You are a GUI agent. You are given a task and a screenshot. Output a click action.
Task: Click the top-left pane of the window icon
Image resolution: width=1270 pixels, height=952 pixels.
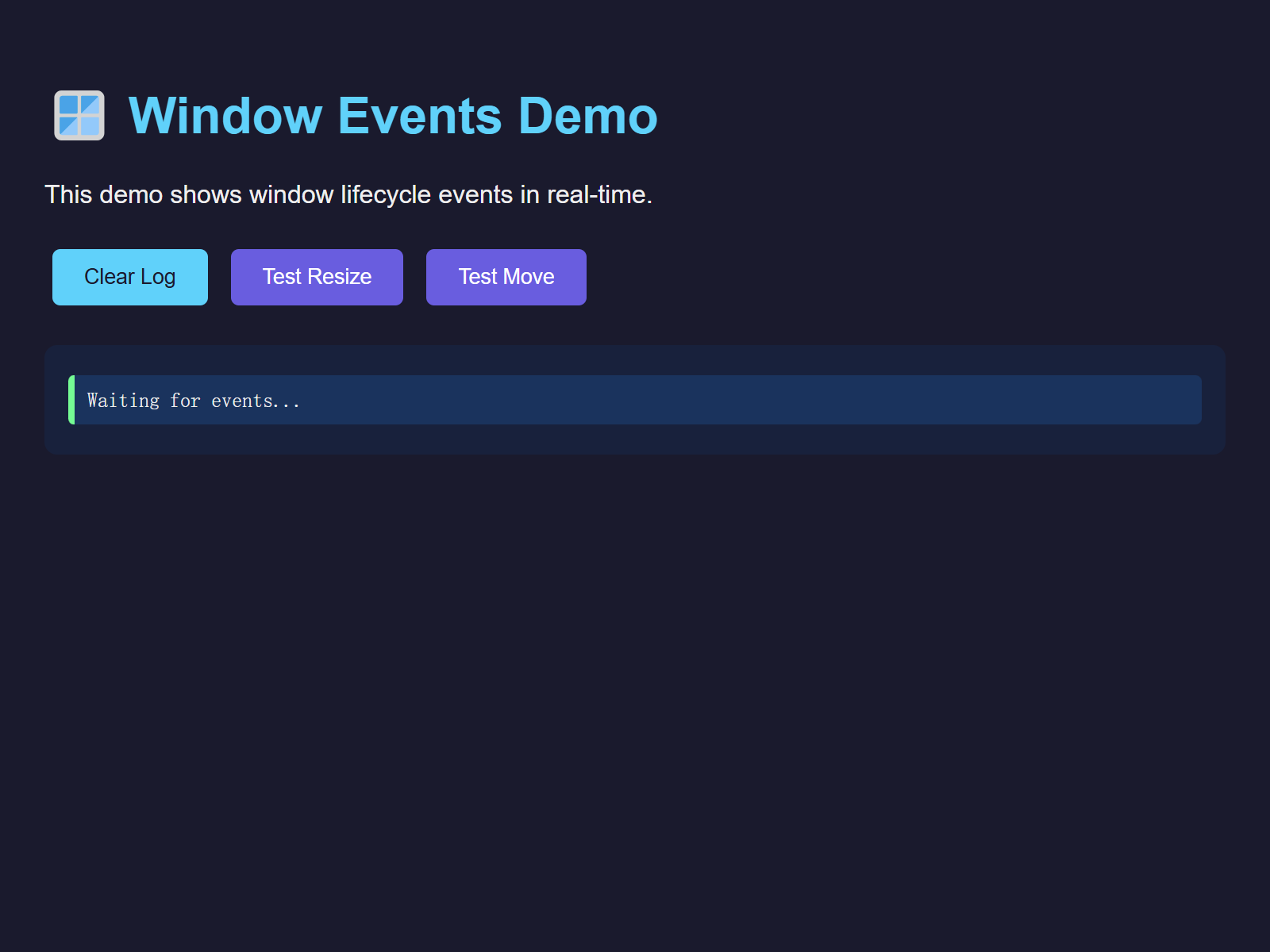pyautogui.click(x=67, y=106)
